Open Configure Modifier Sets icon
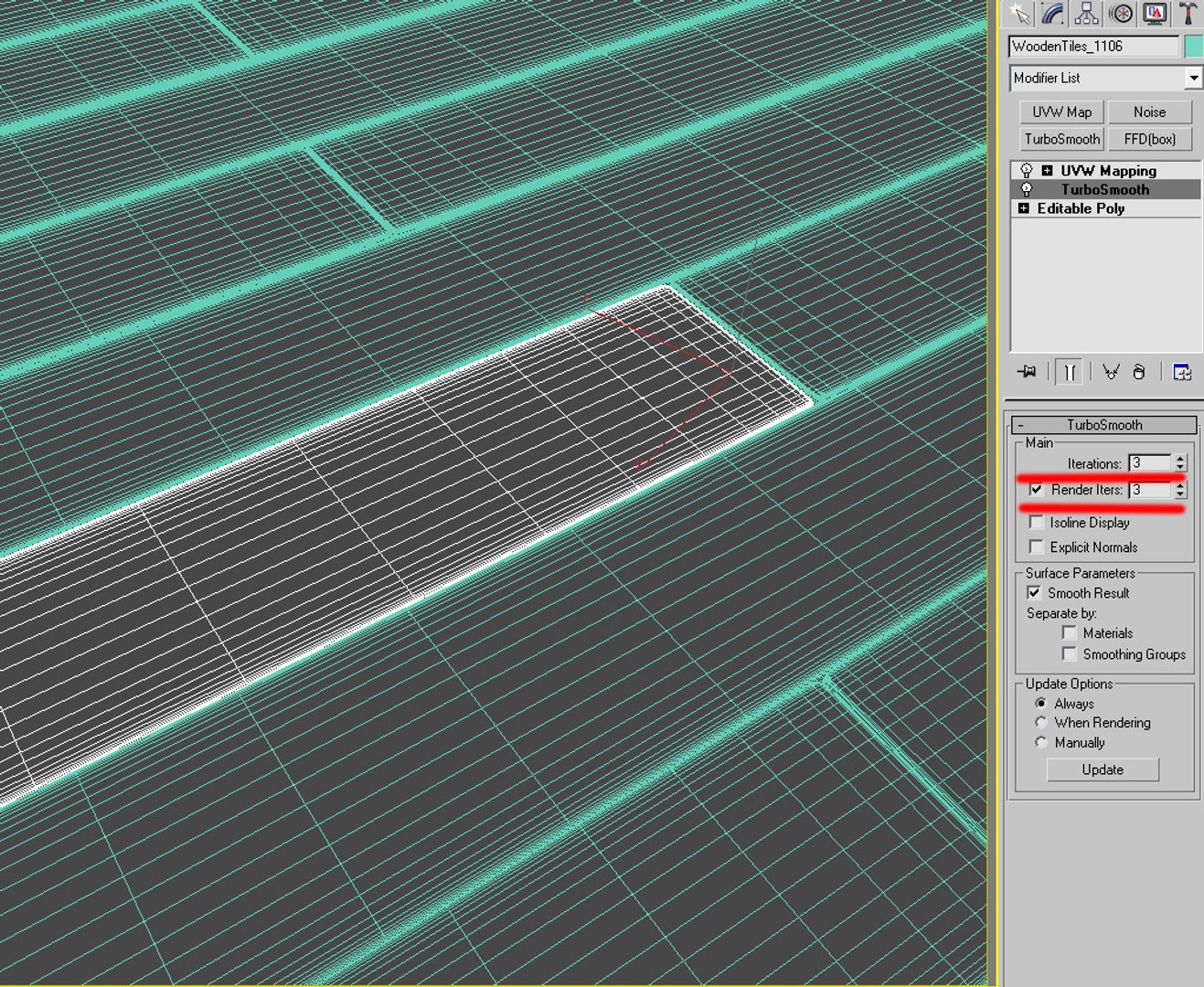This screenshot has height=987, width=1204. pyautogui.click(x=1182, y=372)
